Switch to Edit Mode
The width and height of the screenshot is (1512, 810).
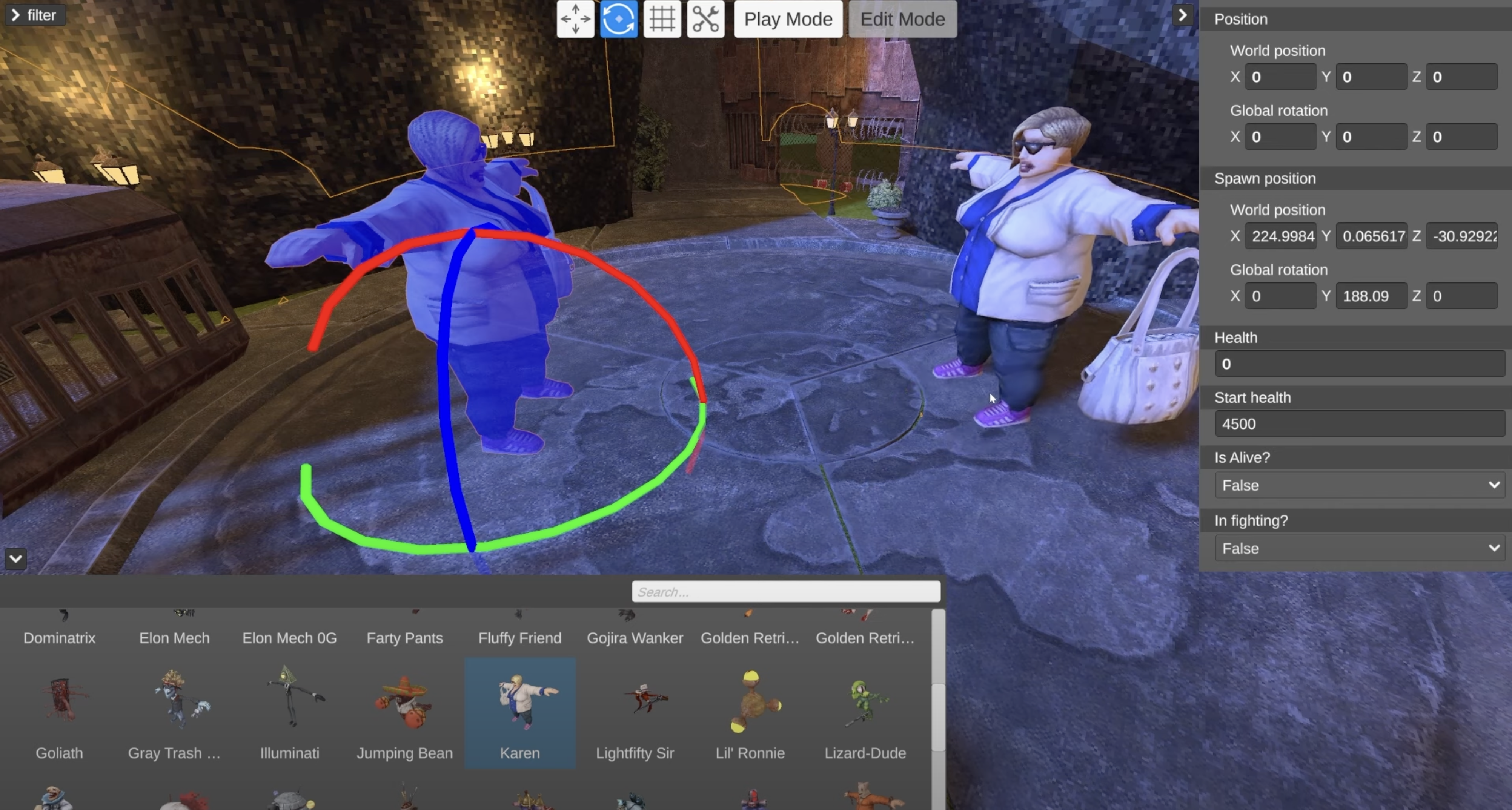901,19
